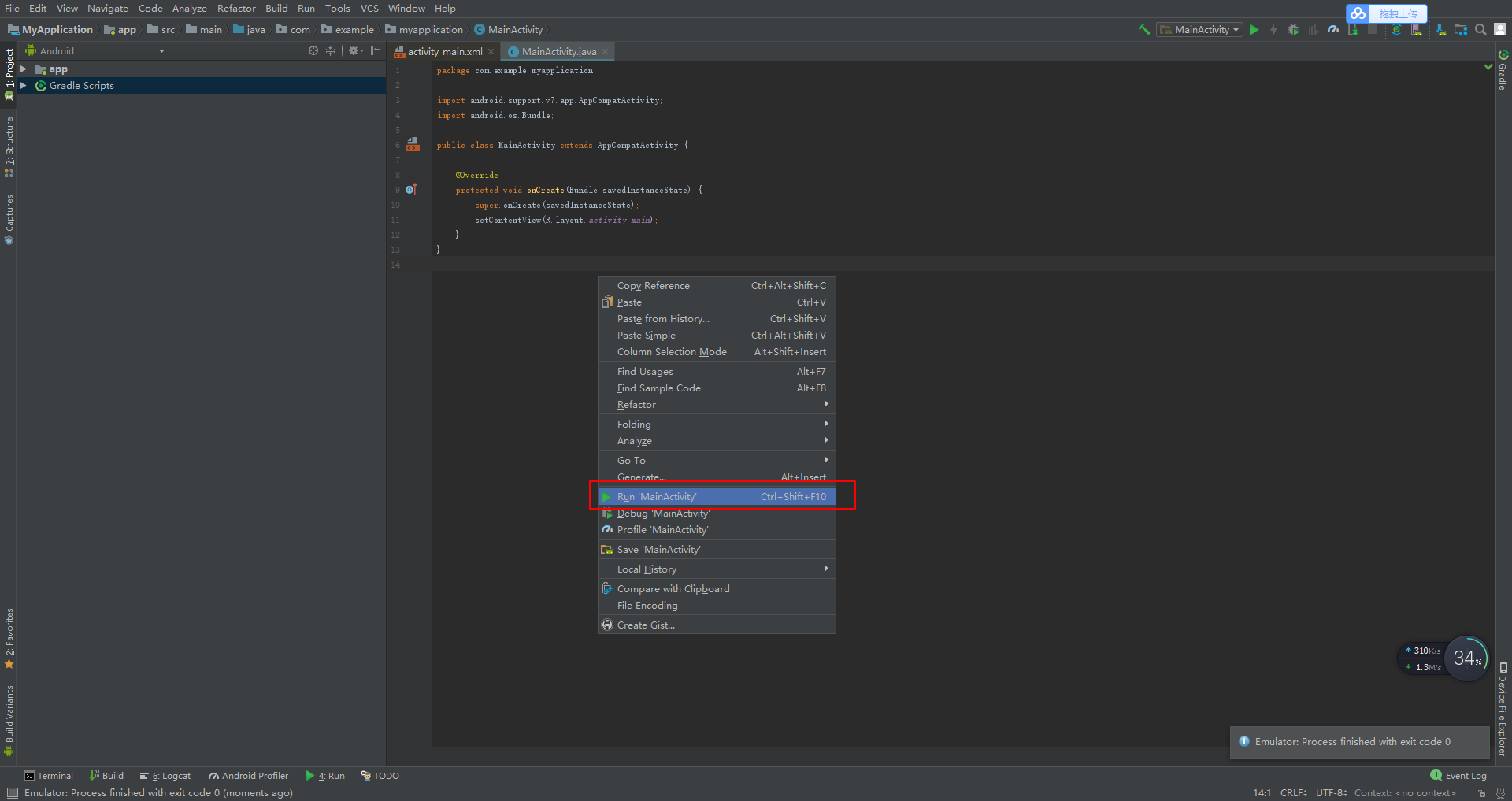Click the Scroll from Source target icon

(313, 50)
